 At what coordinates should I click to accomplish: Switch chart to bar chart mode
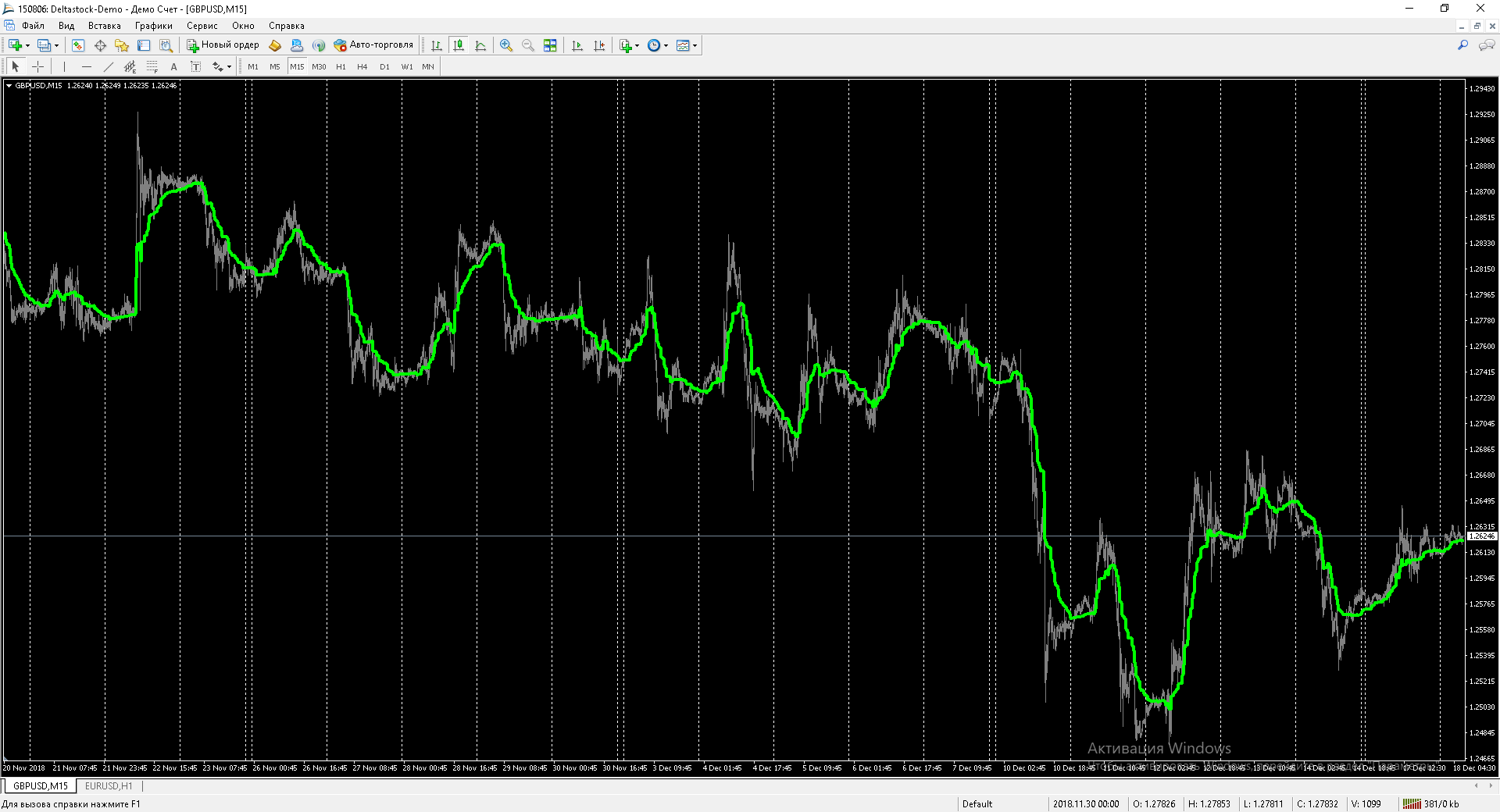click(x=437, y=45)
